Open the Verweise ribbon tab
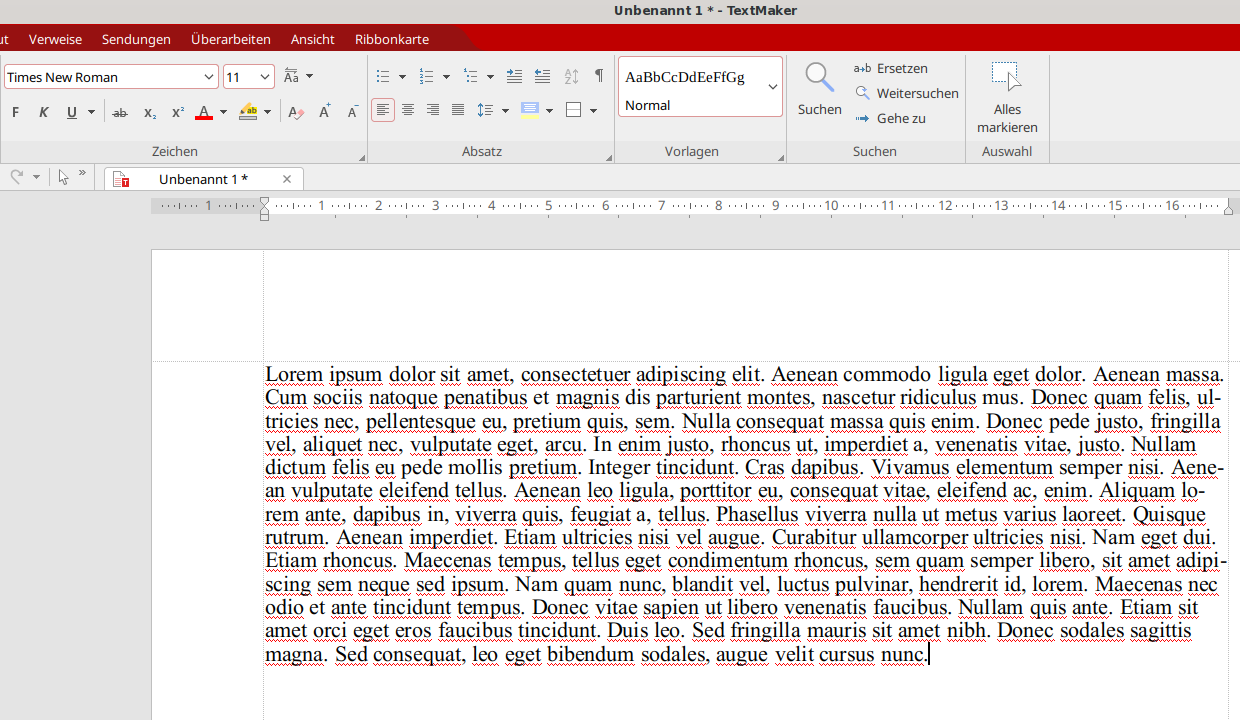Screen dimensions: 1240x720 pos(55,39)
